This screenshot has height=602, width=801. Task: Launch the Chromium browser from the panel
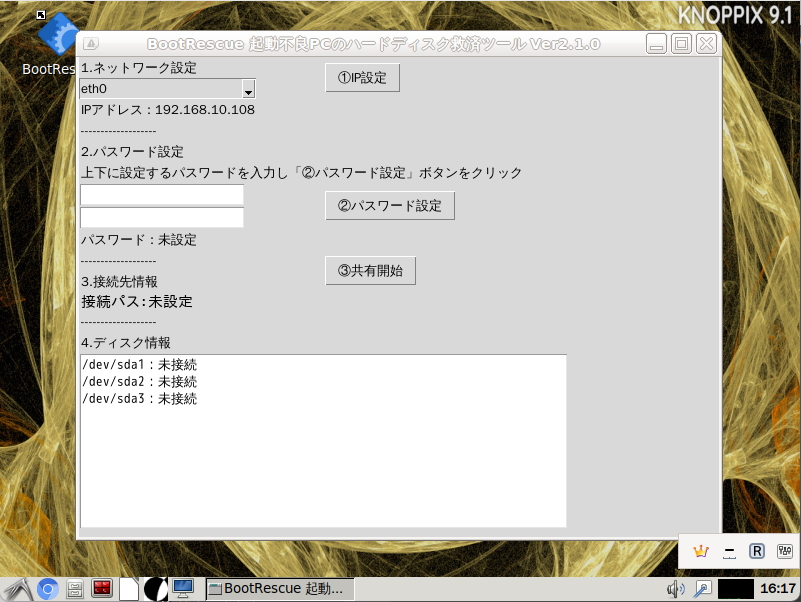click(x=48, y=589)
